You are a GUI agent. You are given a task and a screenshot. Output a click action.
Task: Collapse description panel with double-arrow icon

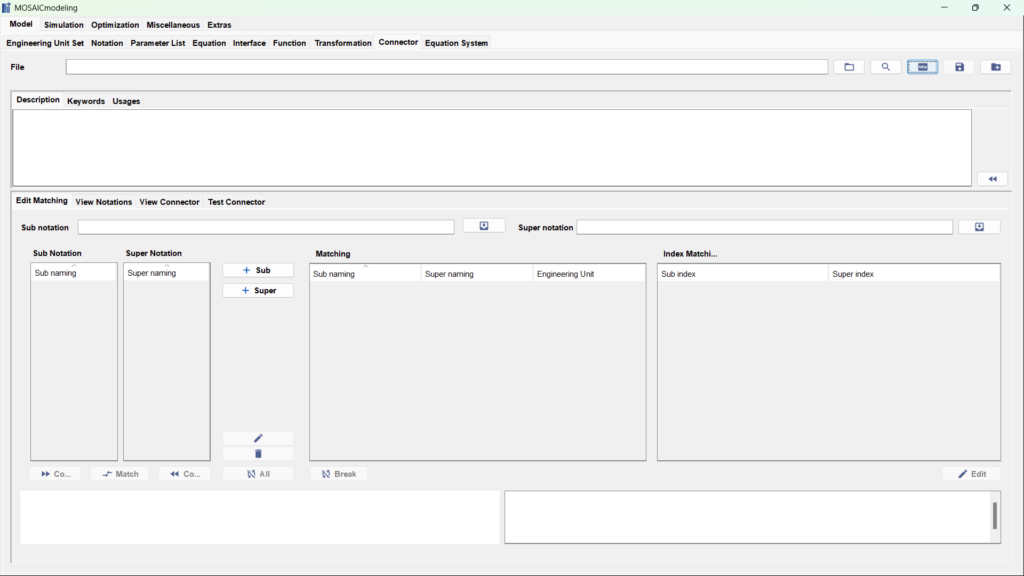993,179
